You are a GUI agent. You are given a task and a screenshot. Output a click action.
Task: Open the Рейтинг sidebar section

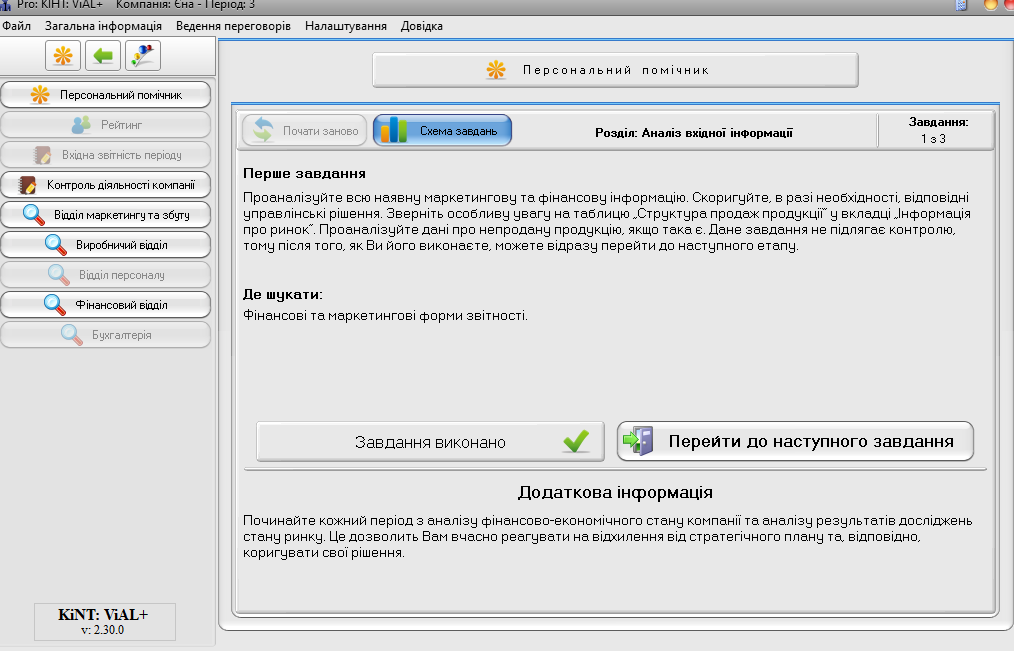(x=106, y=125)
